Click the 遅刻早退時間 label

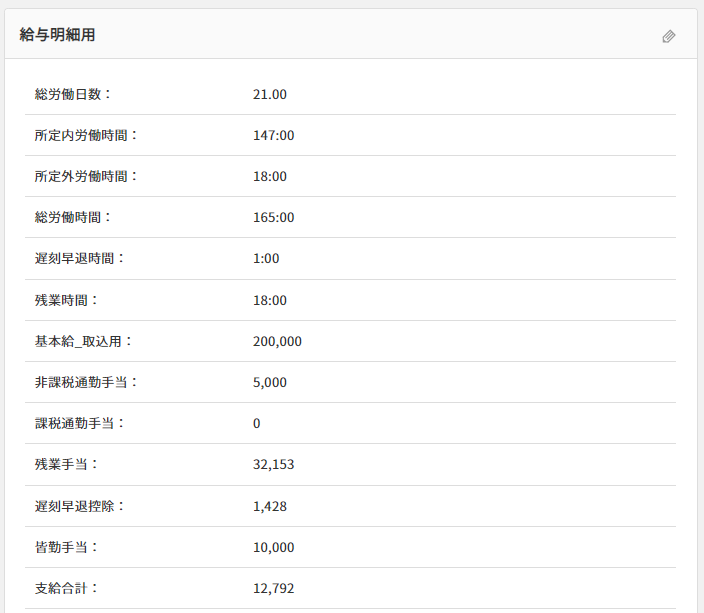point(80,258)
